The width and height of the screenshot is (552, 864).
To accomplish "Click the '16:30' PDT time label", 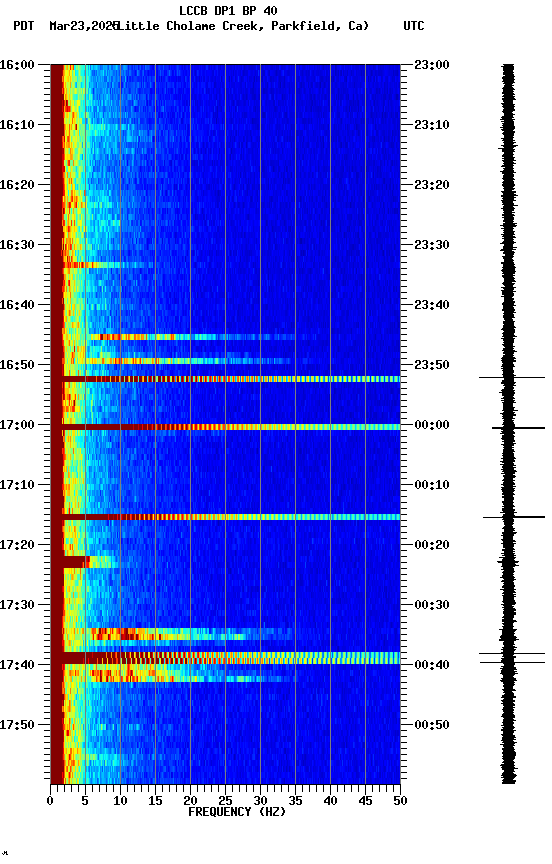I will [17, 245].
